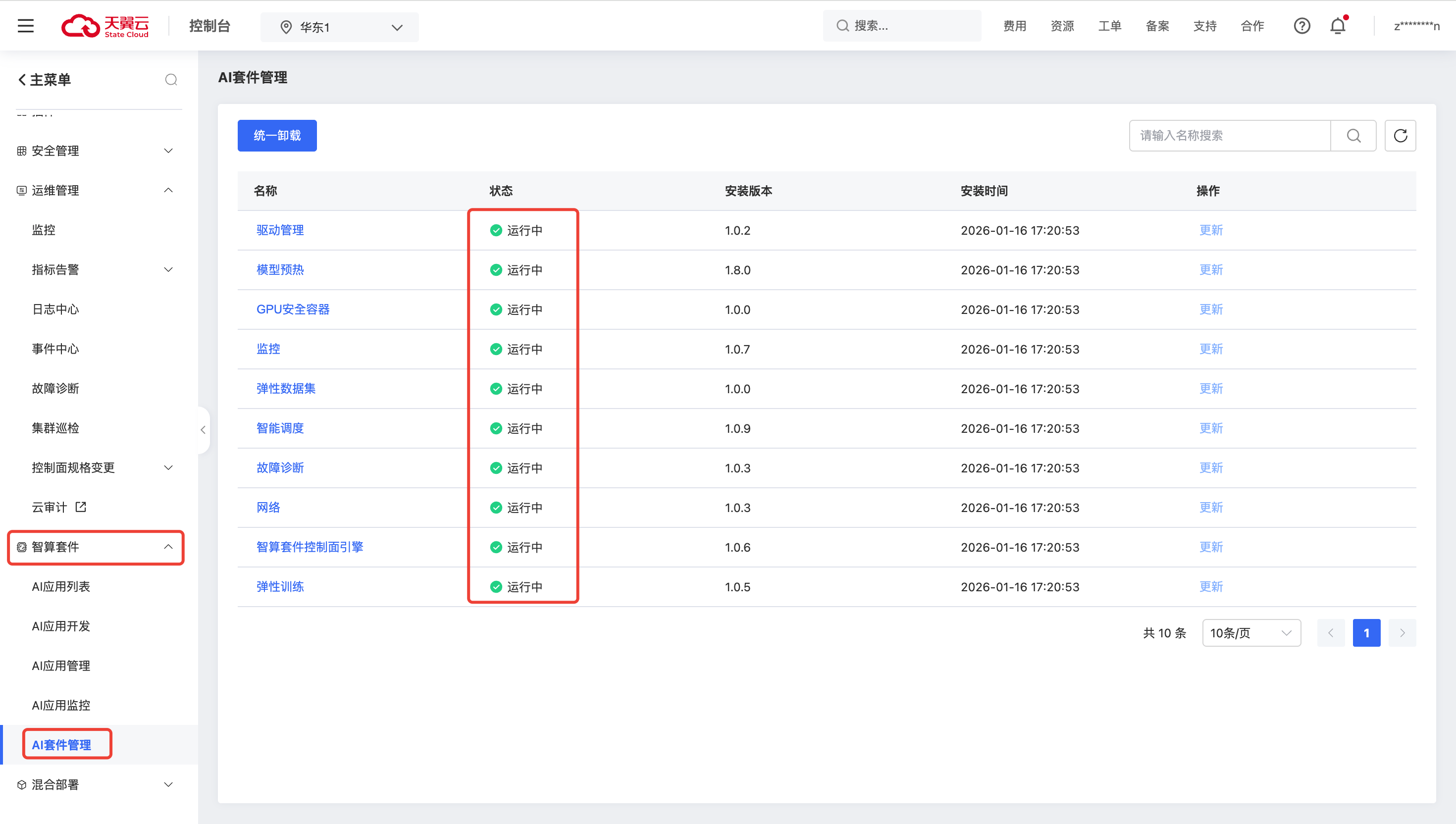
Task: Open the 10条/页 page size dropdown
Action: point(1251,633)
